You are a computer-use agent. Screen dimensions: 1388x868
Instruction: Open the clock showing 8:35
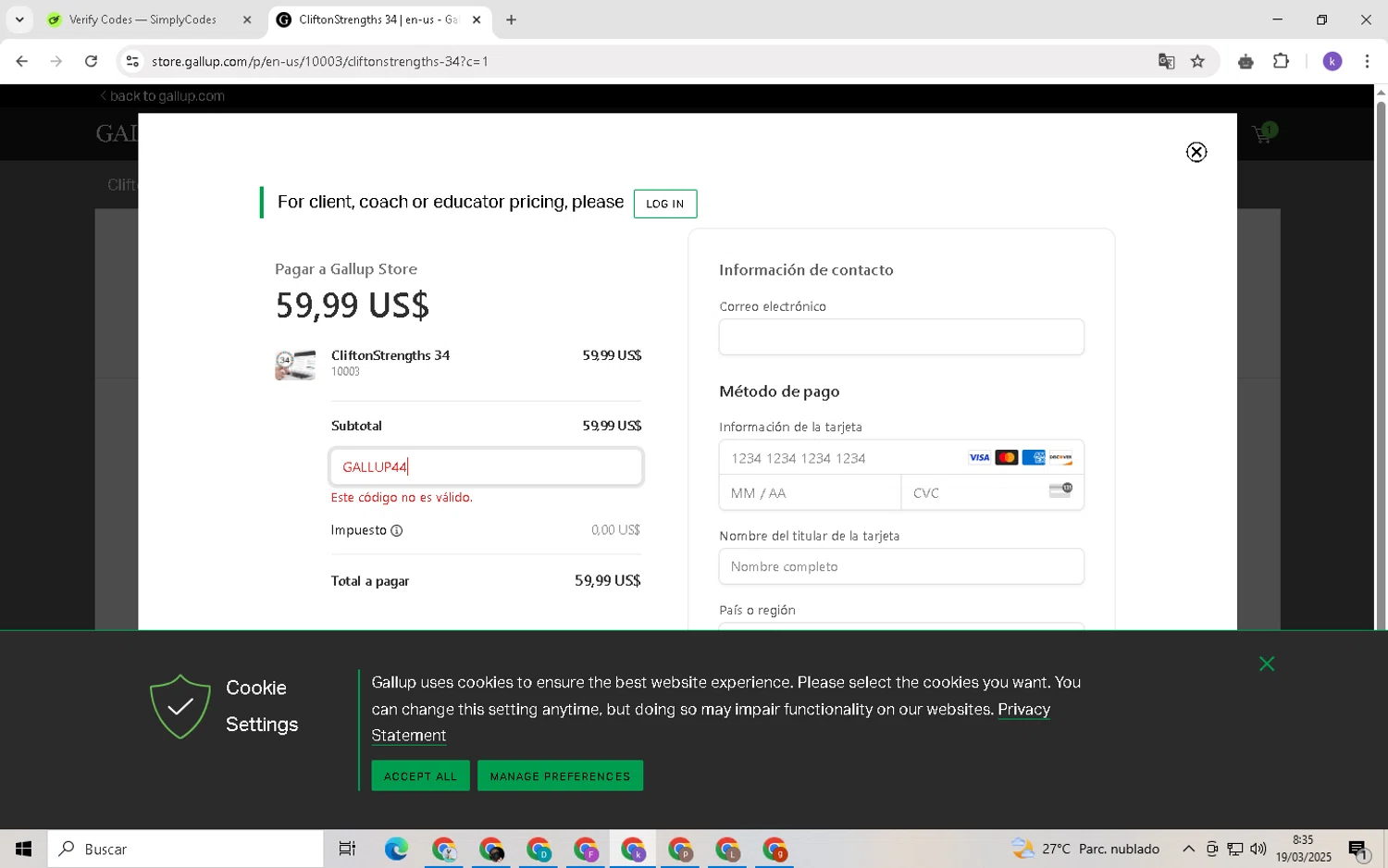(x=1302, y=849)
